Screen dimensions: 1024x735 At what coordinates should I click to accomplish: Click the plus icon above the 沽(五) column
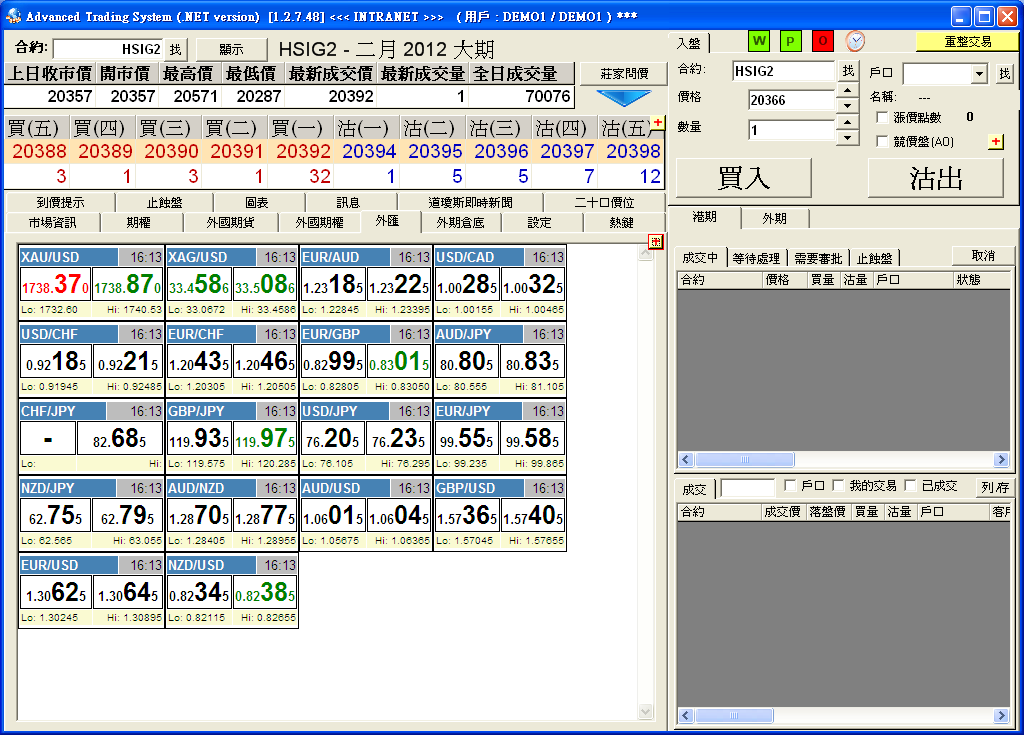coord(657,122)
